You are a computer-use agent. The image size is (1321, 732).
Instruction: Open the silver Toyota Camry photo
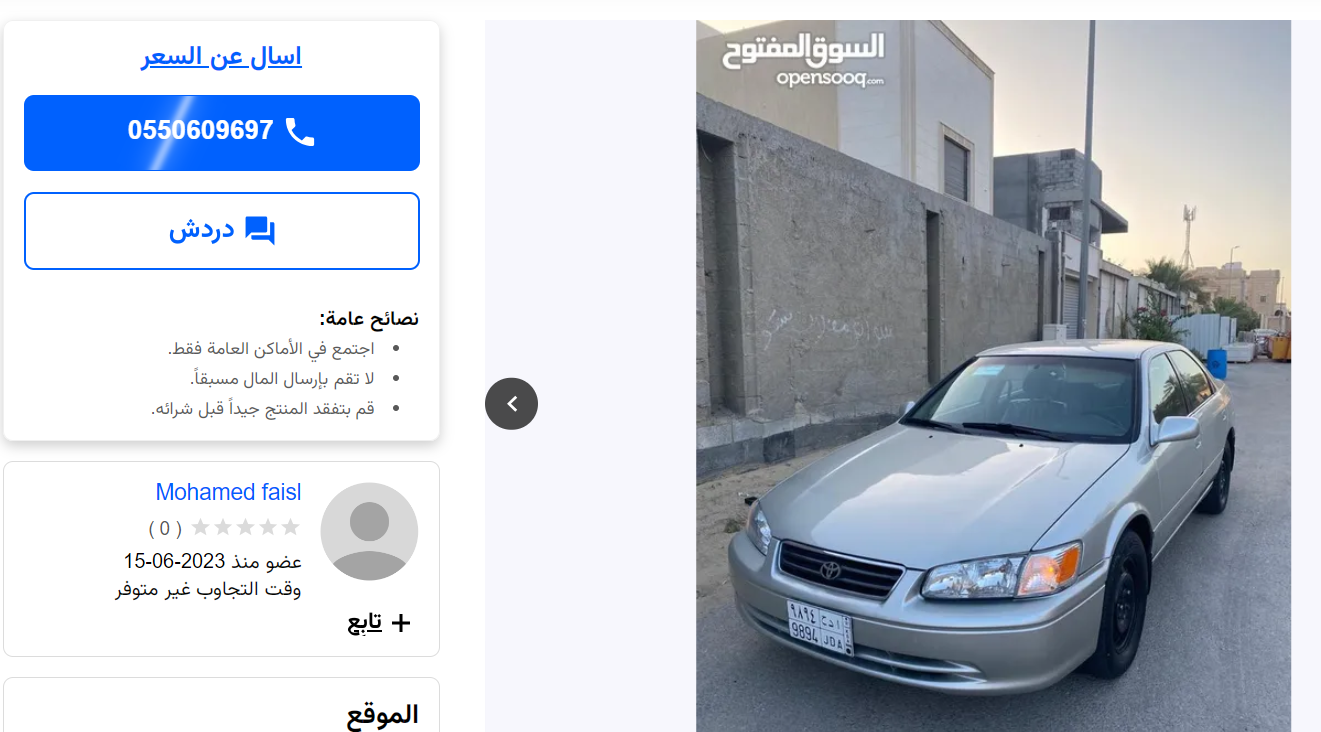(993, 376)
